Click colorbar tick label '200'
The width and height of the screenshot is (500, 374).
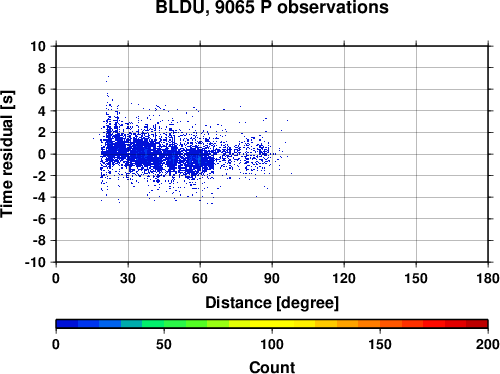(x=488, y=344)
